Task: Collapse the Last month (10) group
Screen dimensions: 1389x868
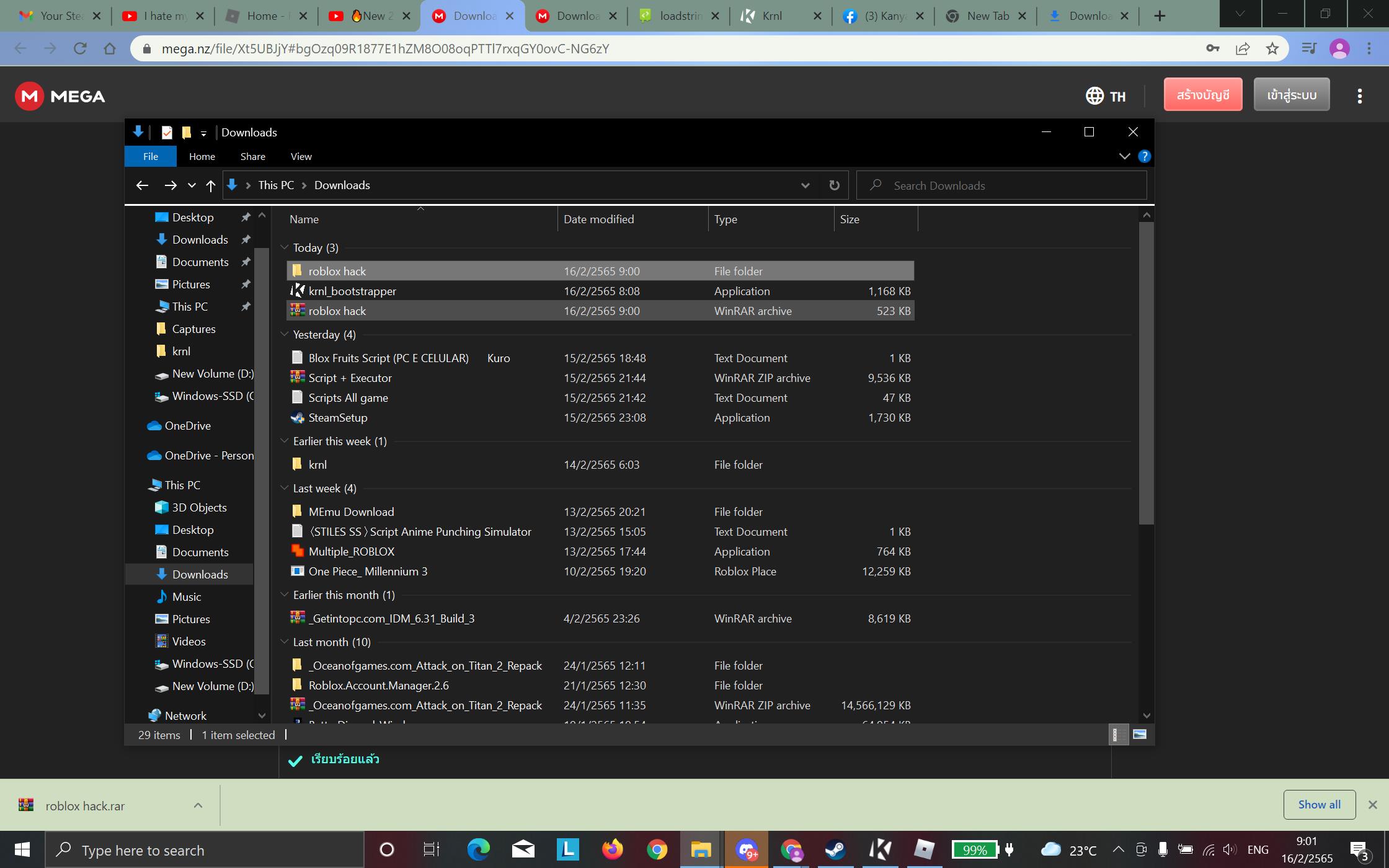Action: [x=285, y=642]
